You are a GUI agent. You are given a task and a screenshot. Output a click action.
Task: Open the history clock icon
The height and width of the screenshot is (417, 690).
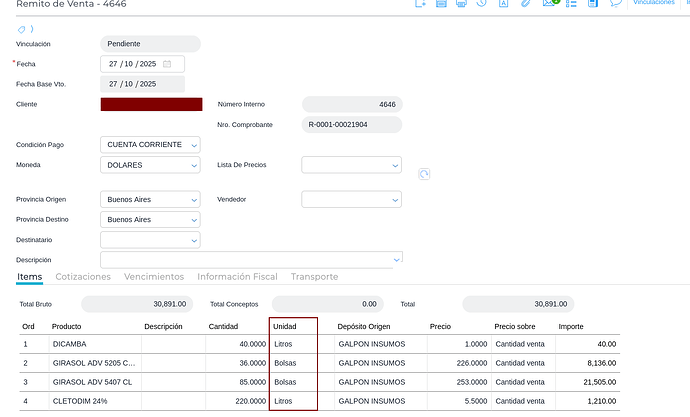coord(482,4)
